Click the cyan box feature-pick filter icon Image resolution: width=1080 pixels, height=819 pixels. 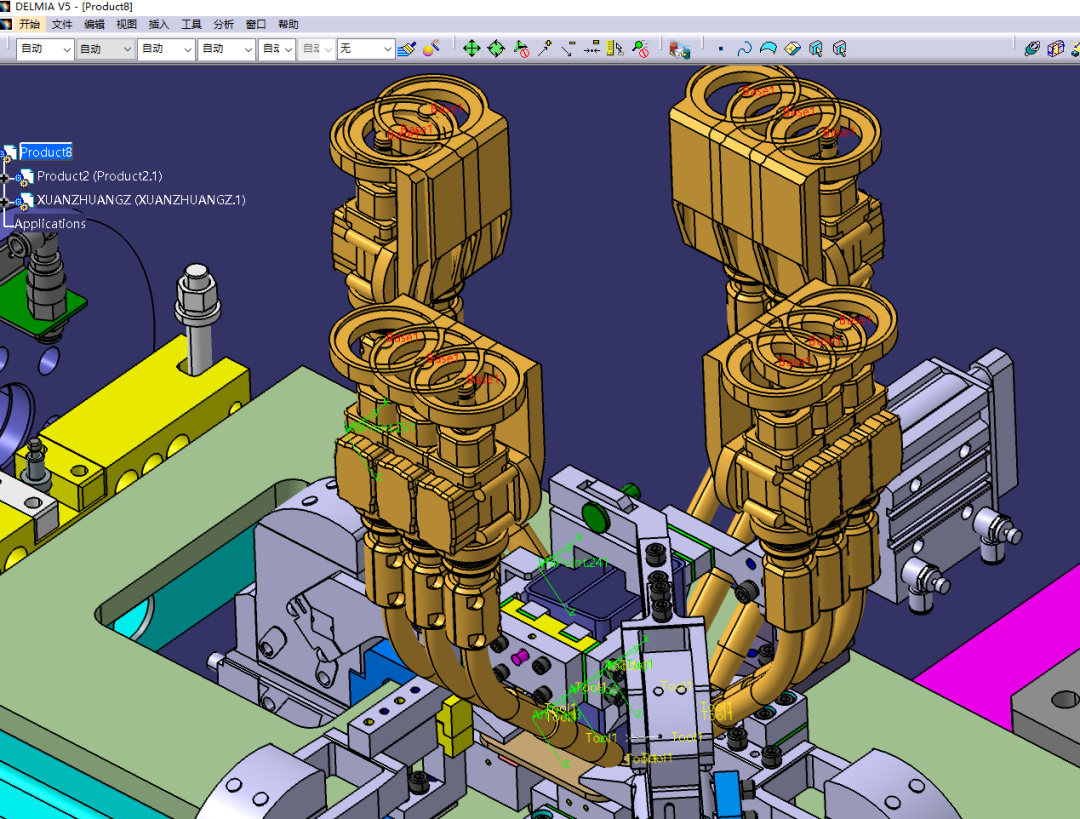816,49
